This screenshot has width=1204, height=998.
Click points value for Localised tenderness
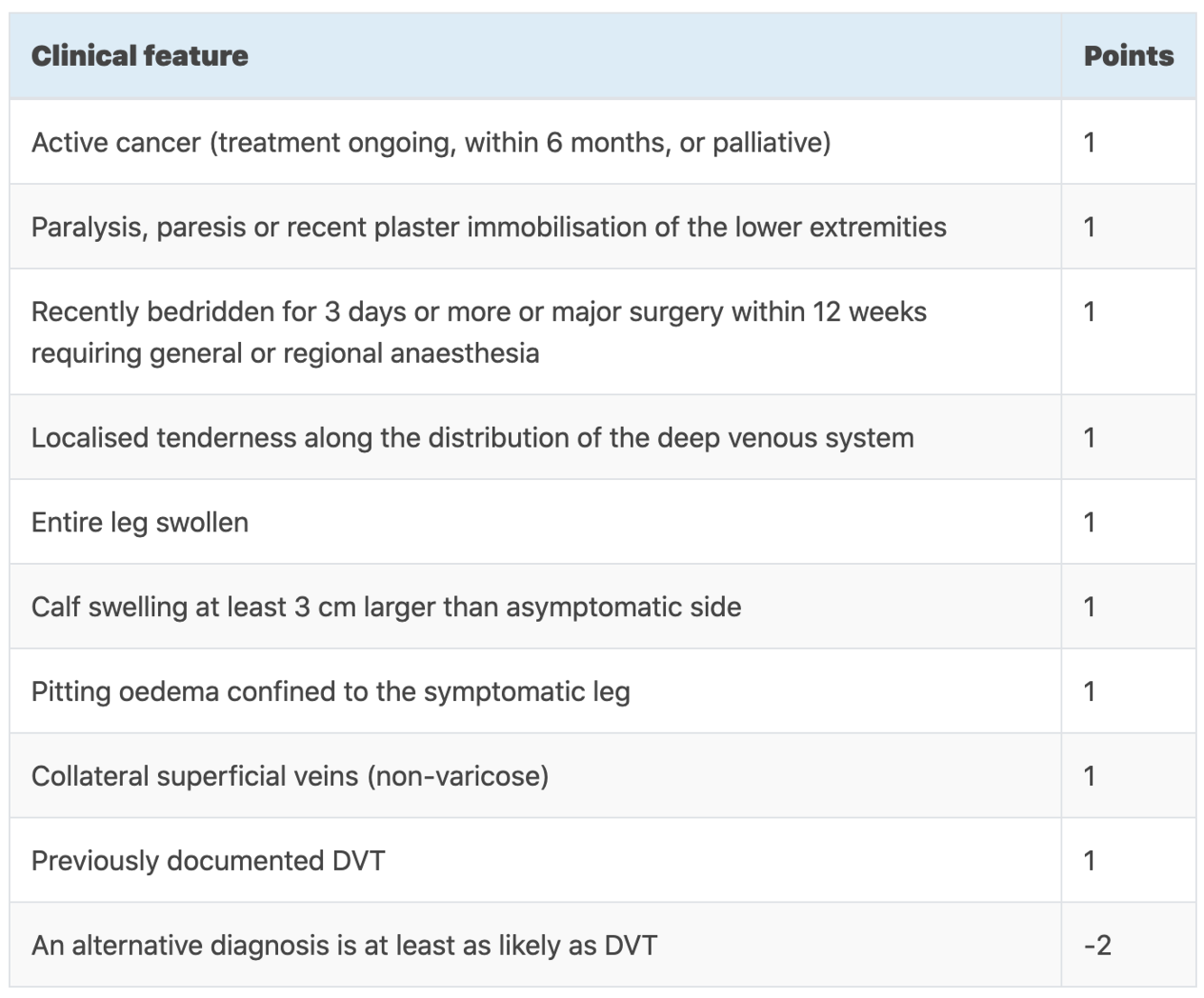point(1089,438)
